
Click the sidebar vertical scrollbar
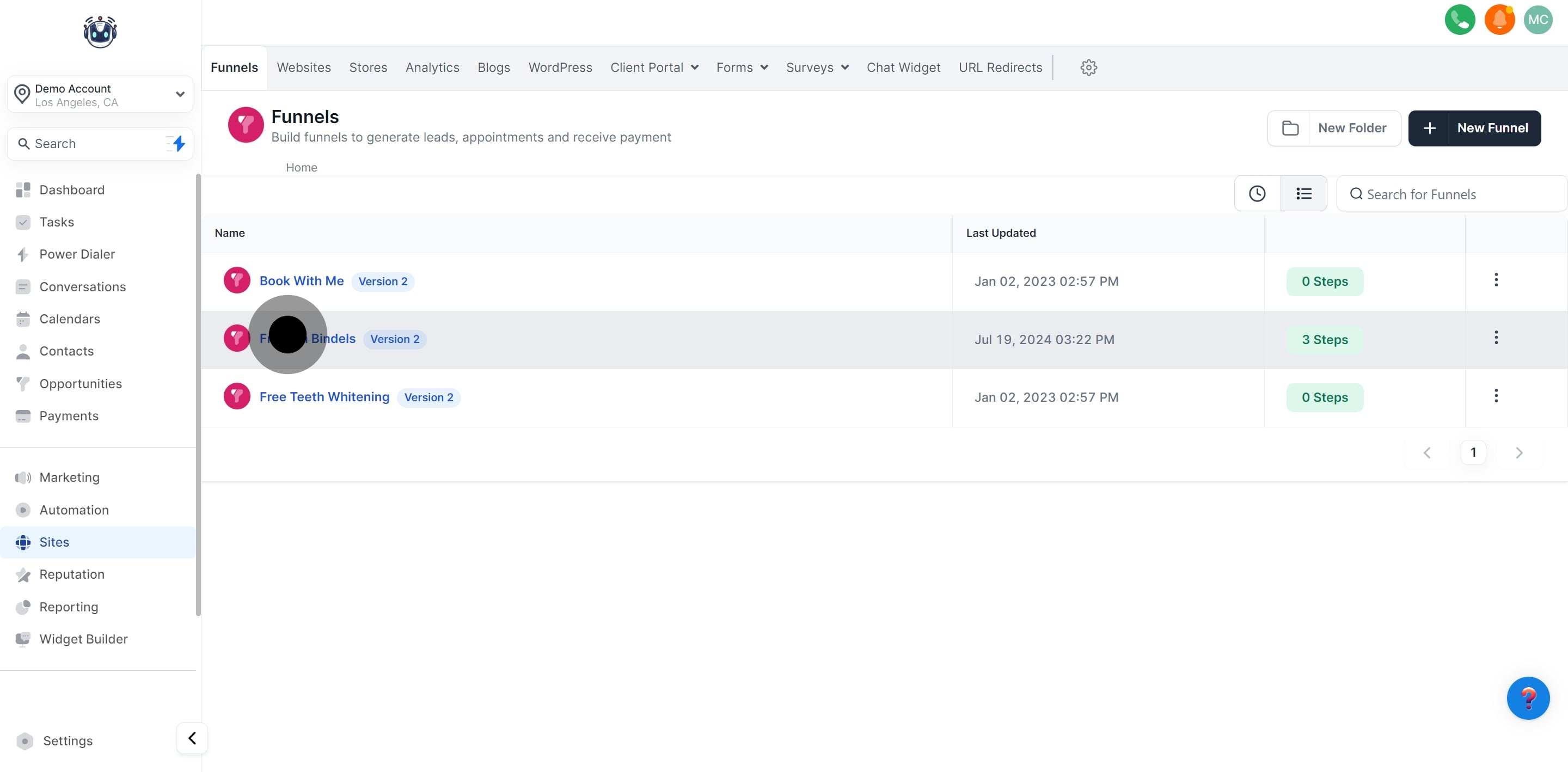coord(198,396)
